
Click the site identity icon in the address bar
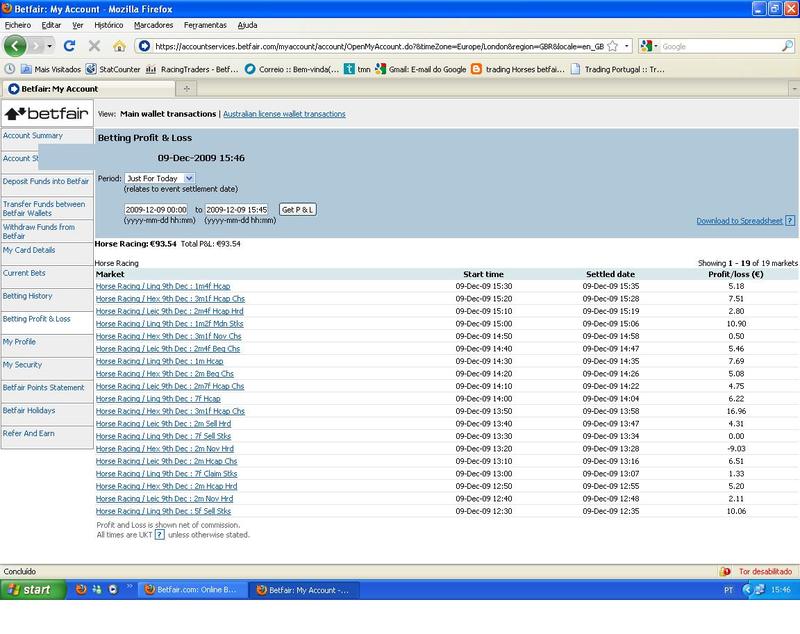click(x=144, y=46)
